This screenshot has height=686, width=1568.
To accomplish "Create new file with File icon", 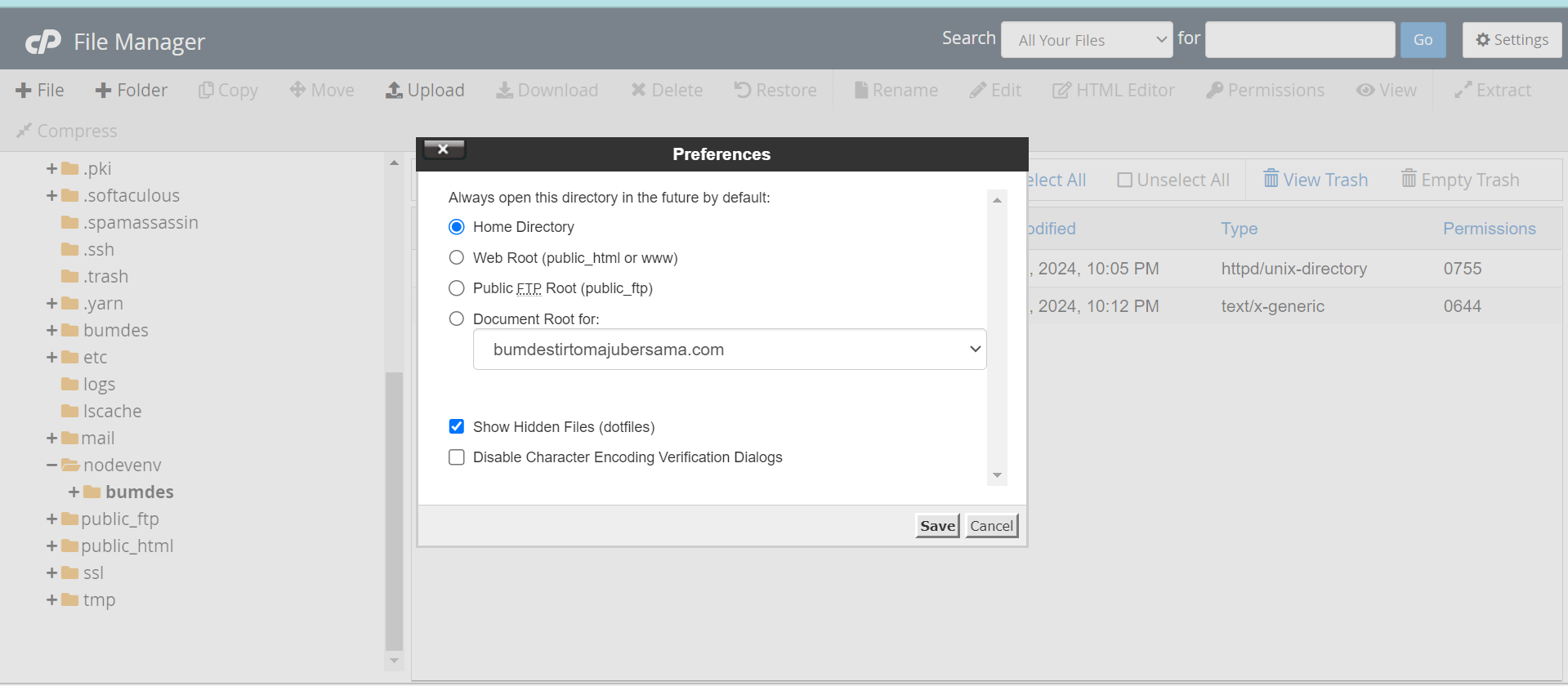I will point(24,90).
